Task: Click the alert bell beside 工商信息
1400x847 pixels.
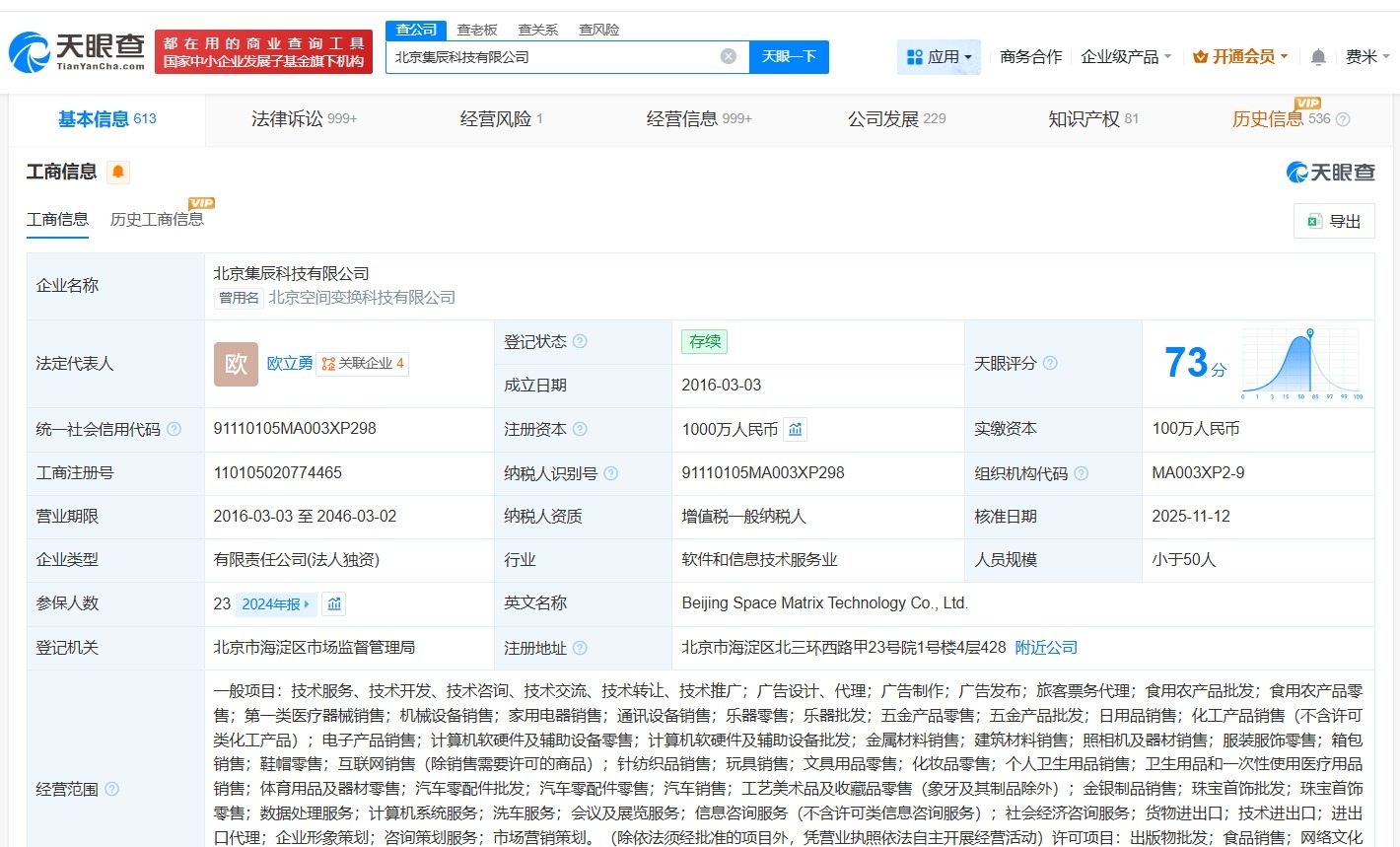Action: click(x=118, y=172)
